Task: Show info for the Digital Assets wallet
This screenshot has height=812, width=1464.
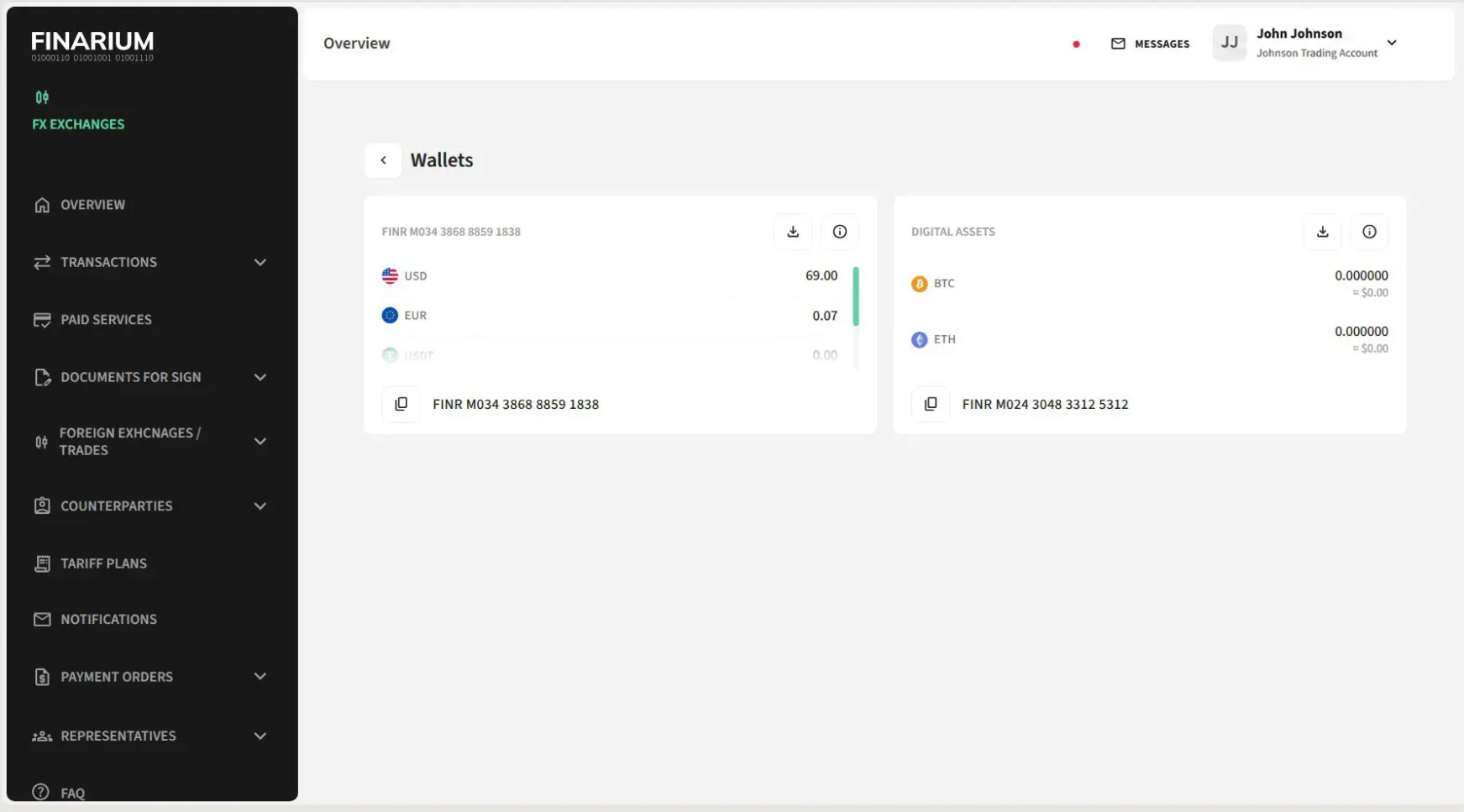Action: pyautogui.click(x=1370, y=232)
